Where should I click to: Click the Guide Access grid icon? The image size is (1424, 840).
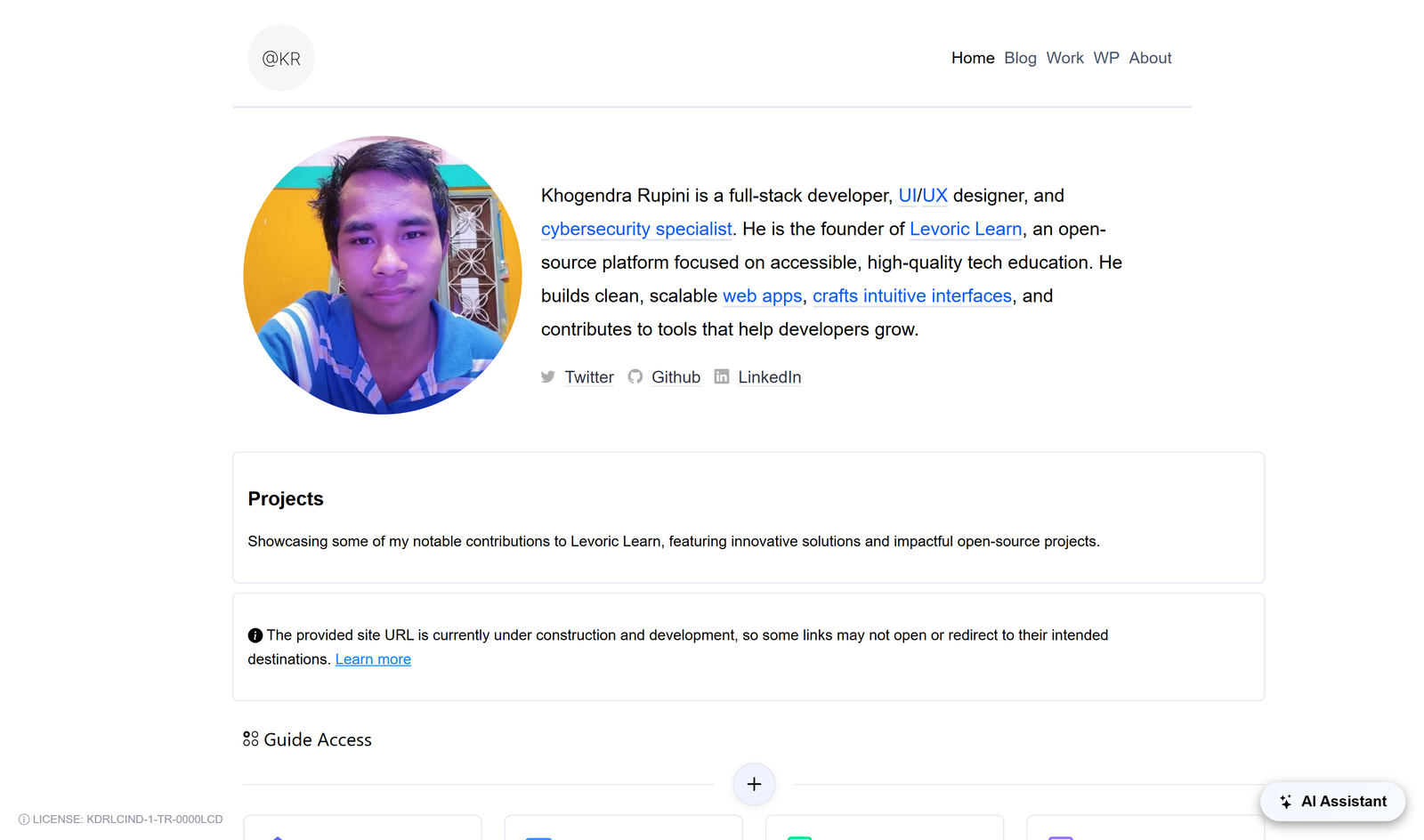point(250,739)
